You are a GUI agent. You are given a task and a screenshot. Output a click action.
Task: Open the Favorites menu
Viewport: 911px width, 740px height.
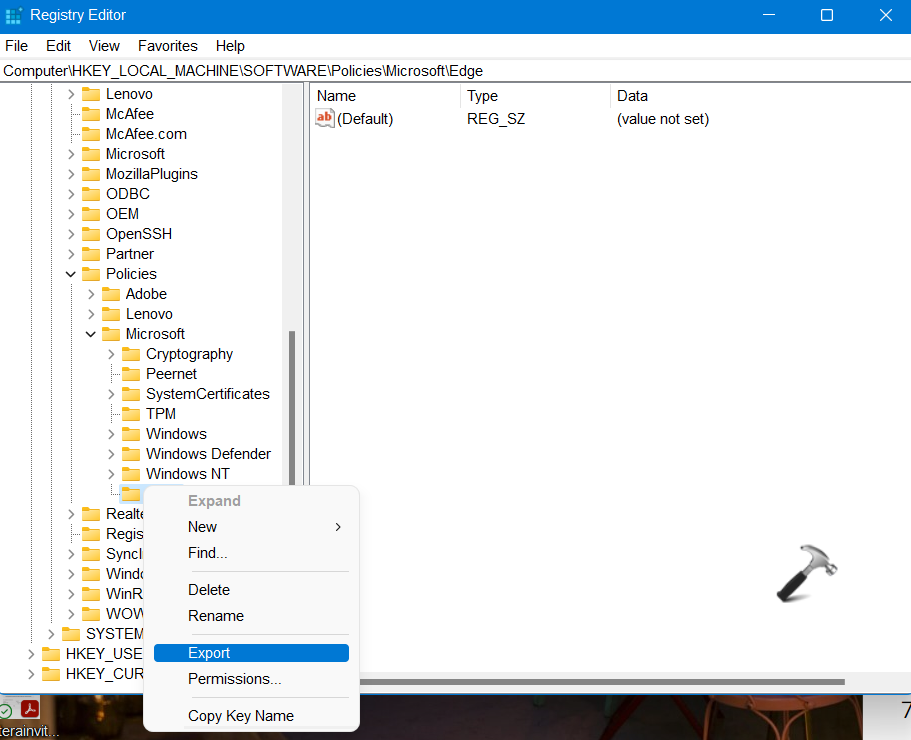coord(167,46)
